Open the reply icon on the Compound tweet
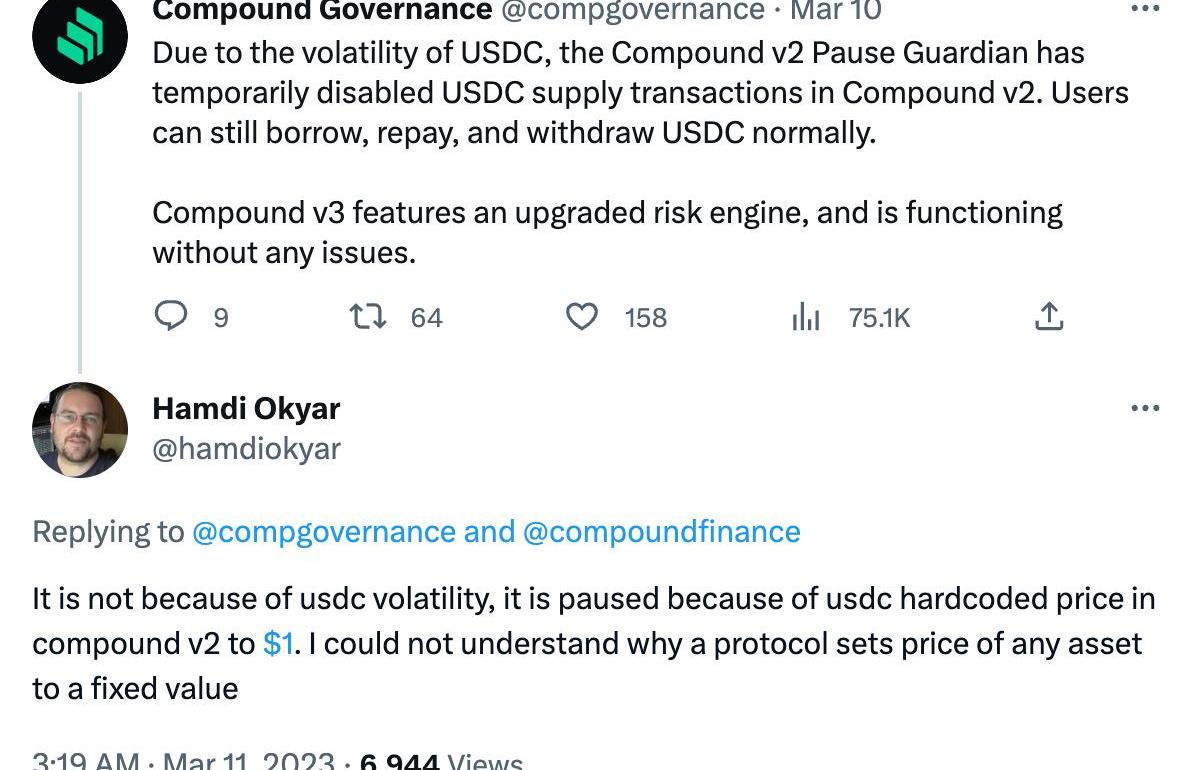The height and width of the screenshot is (770, 1190). (x=171, y=316)
